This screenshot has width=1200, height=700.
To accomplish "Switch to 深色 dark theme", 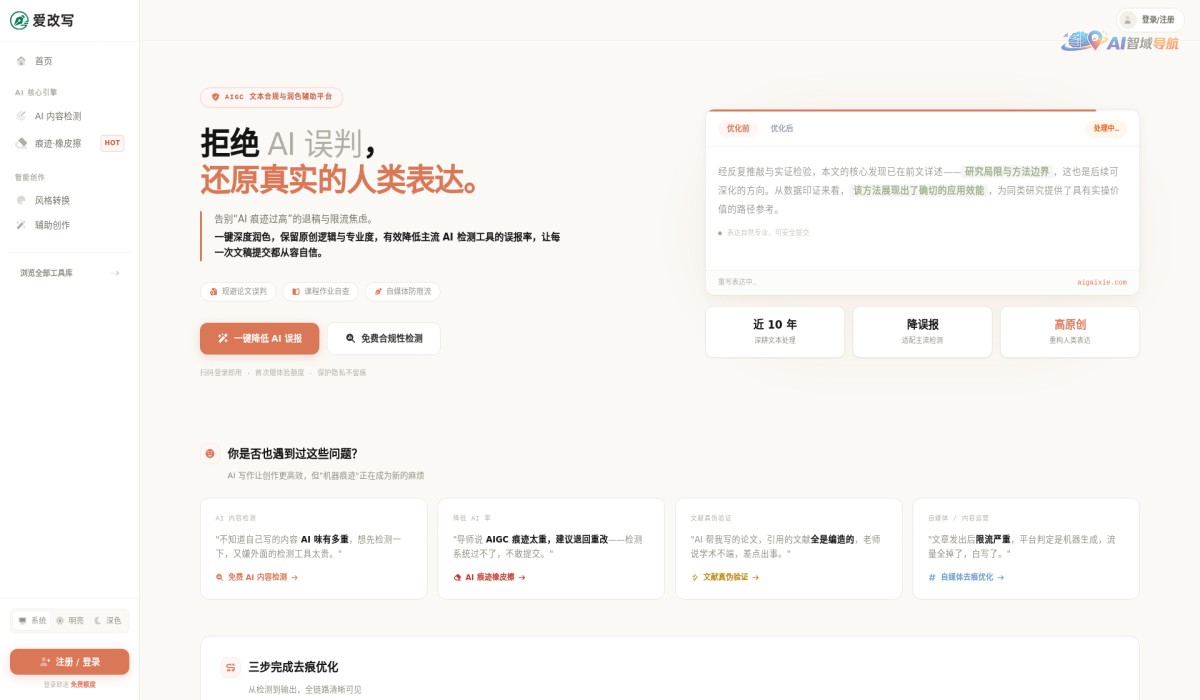I will pos(110,620).
